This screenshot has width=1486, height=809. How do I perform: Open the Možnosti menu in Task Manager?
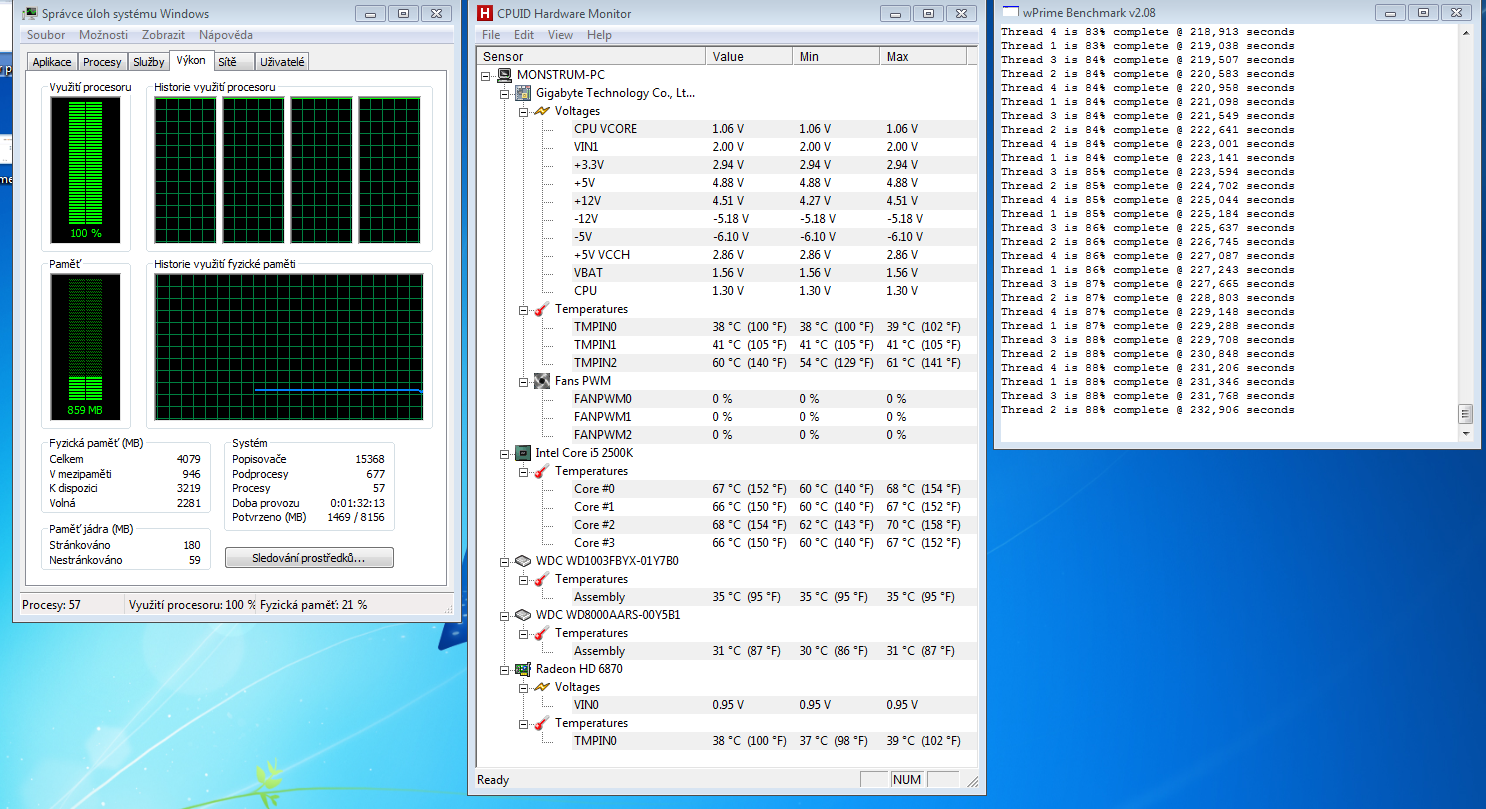(x=104, y=35)
